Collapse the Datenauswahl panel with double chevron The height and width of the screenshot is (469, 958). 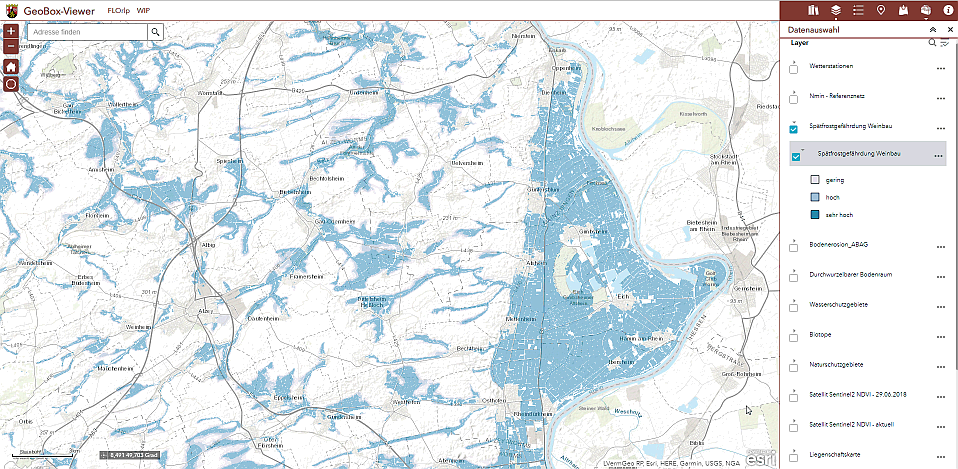point(932,29)
